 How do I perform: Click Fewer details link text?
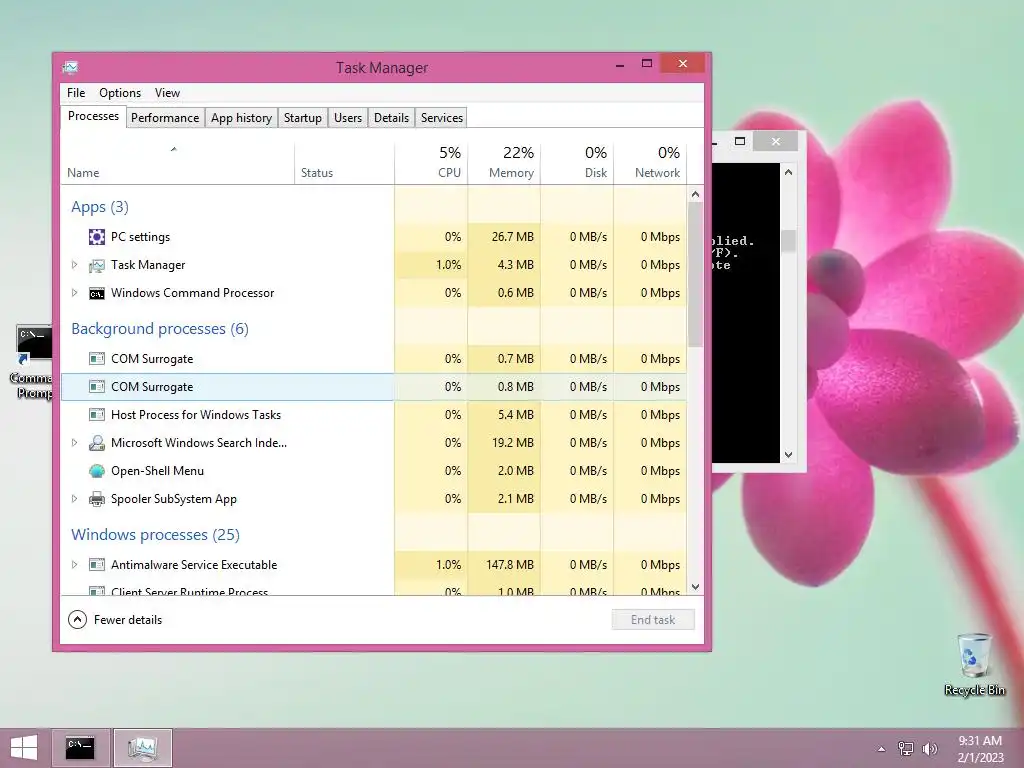(x=128, y=620)
